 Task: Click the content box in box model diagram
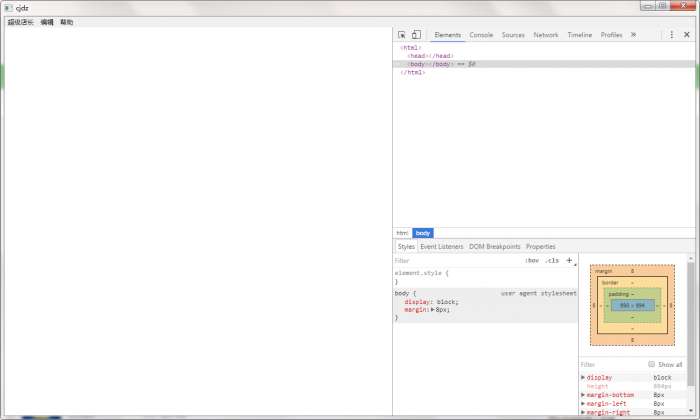pos(633,305)
